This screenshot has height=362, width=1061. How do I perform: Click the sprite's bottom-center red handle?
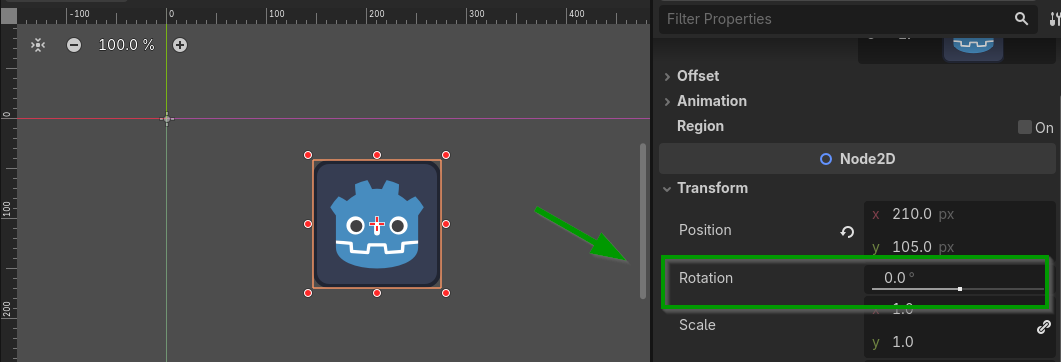click(x=377, y=293)
